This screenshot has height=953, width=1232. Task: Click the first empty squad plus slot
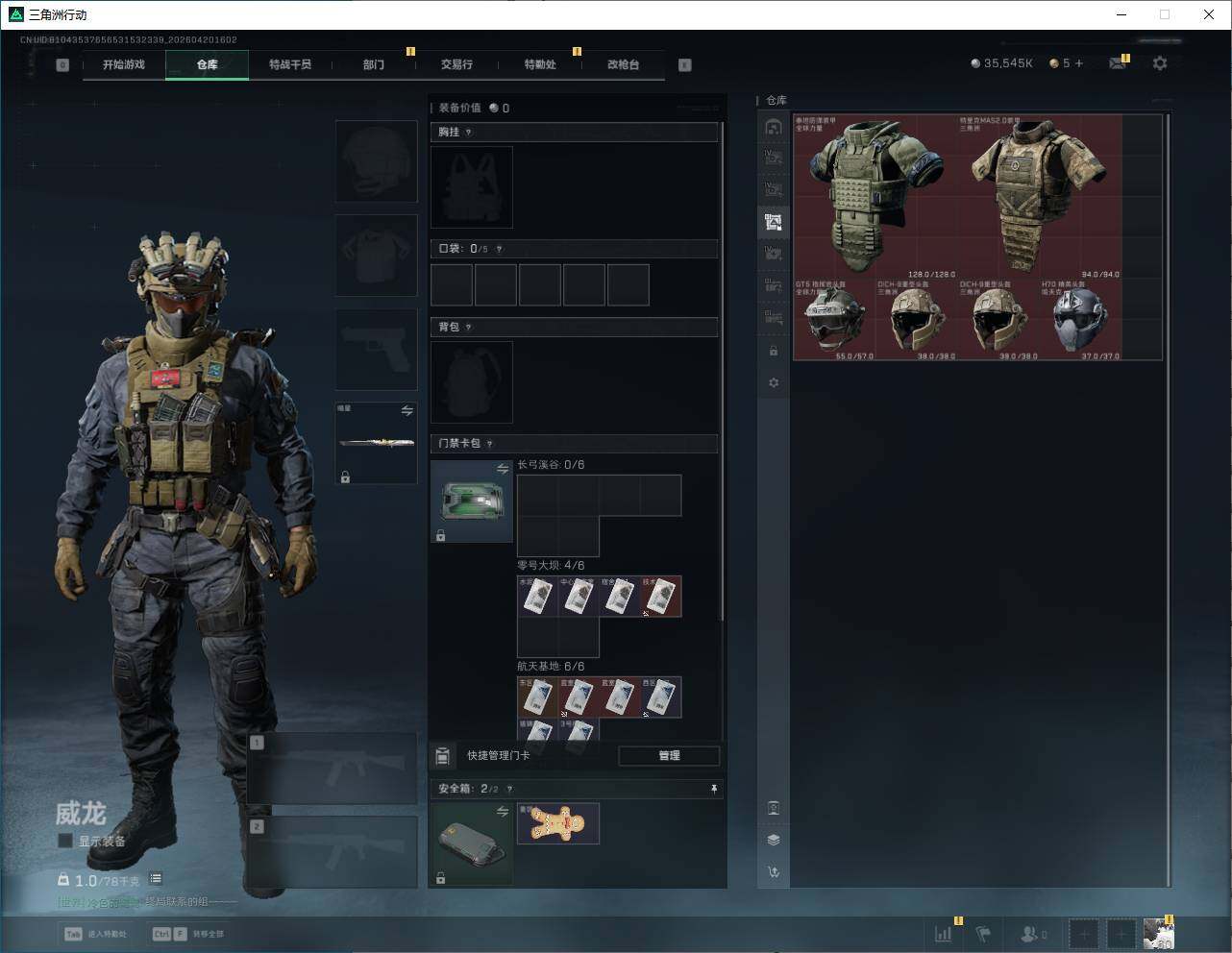1083,933
